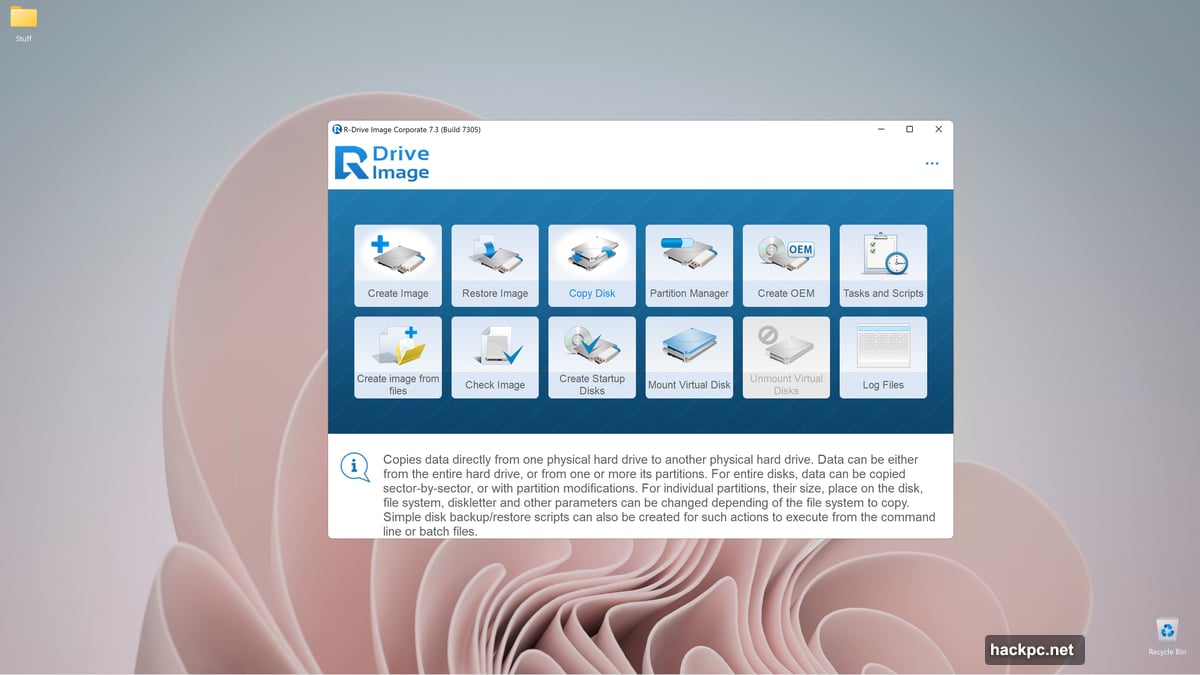Screen dimensions: 1200x675
Task: Minimize the R-Drive Image window
Action: pyautogui.click(x=880, y=129)
